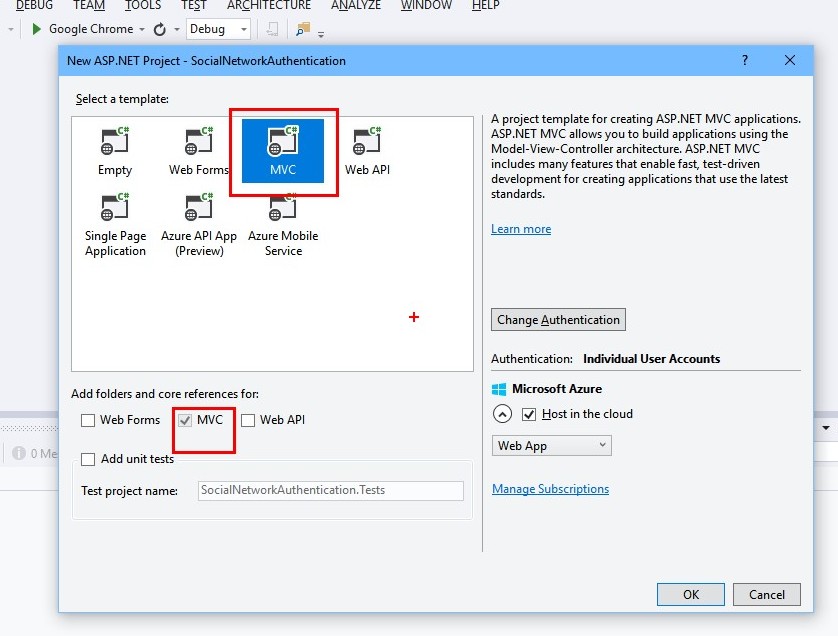This screenshot has width=838, height=636.
Task: Open the Learn more link
Action: coord(521,229)
